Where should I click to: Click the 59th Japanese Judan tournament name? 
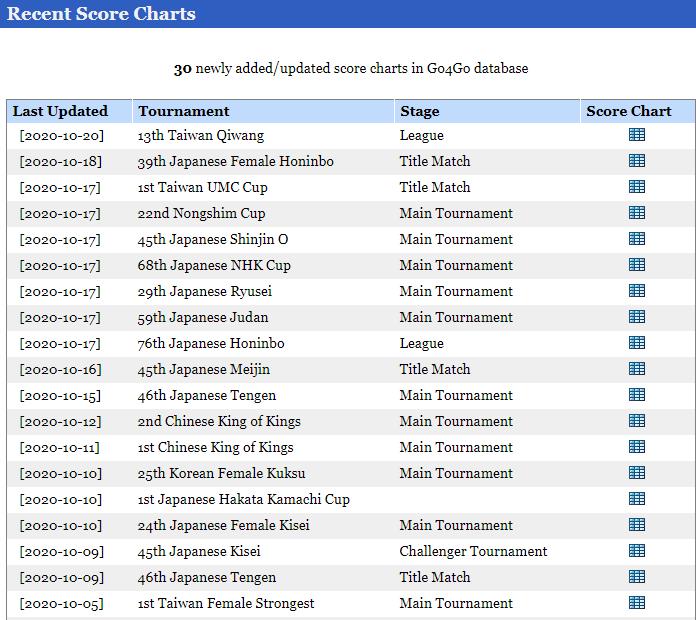click(204, 317)
